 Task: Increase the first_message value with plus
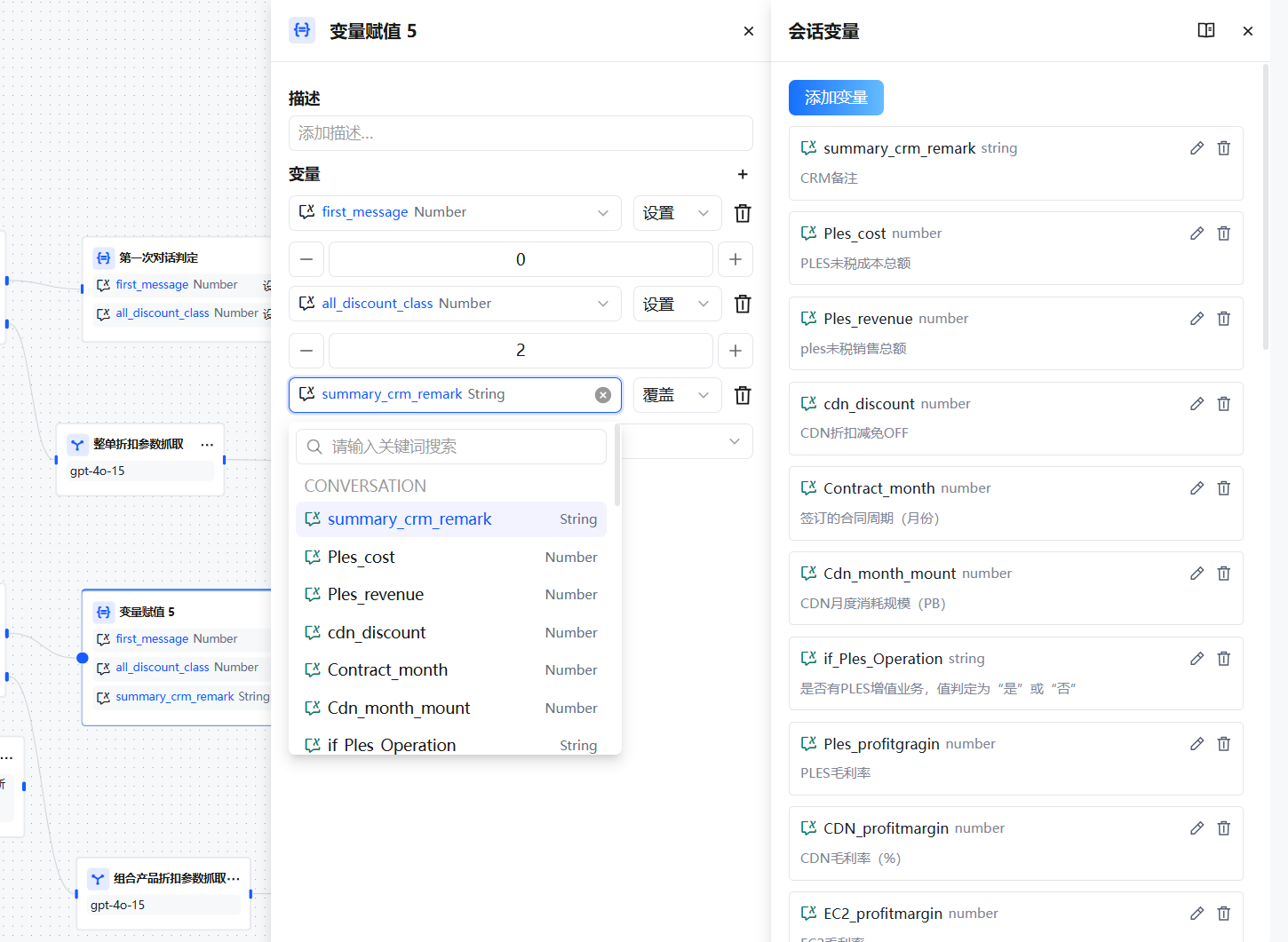coord(735,259)
